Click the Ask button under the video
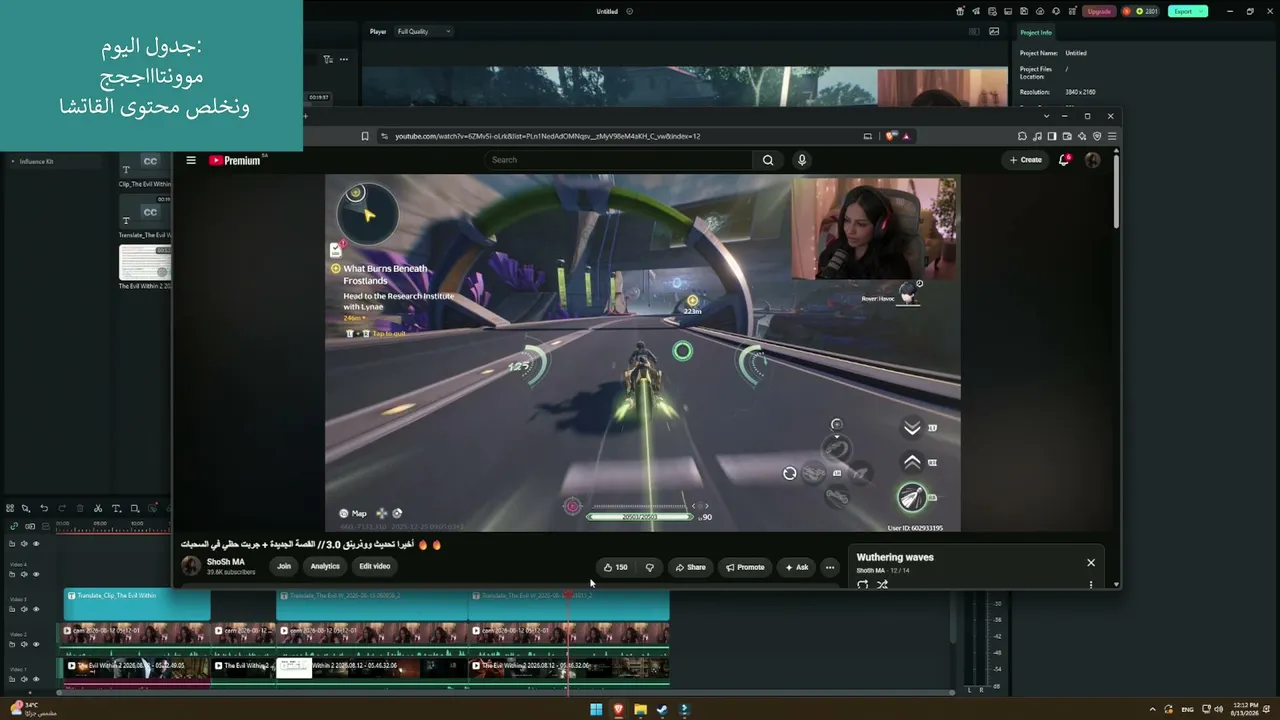This screenshot has width=1280, height=720. pyautogui.click(x=797, y=567)
